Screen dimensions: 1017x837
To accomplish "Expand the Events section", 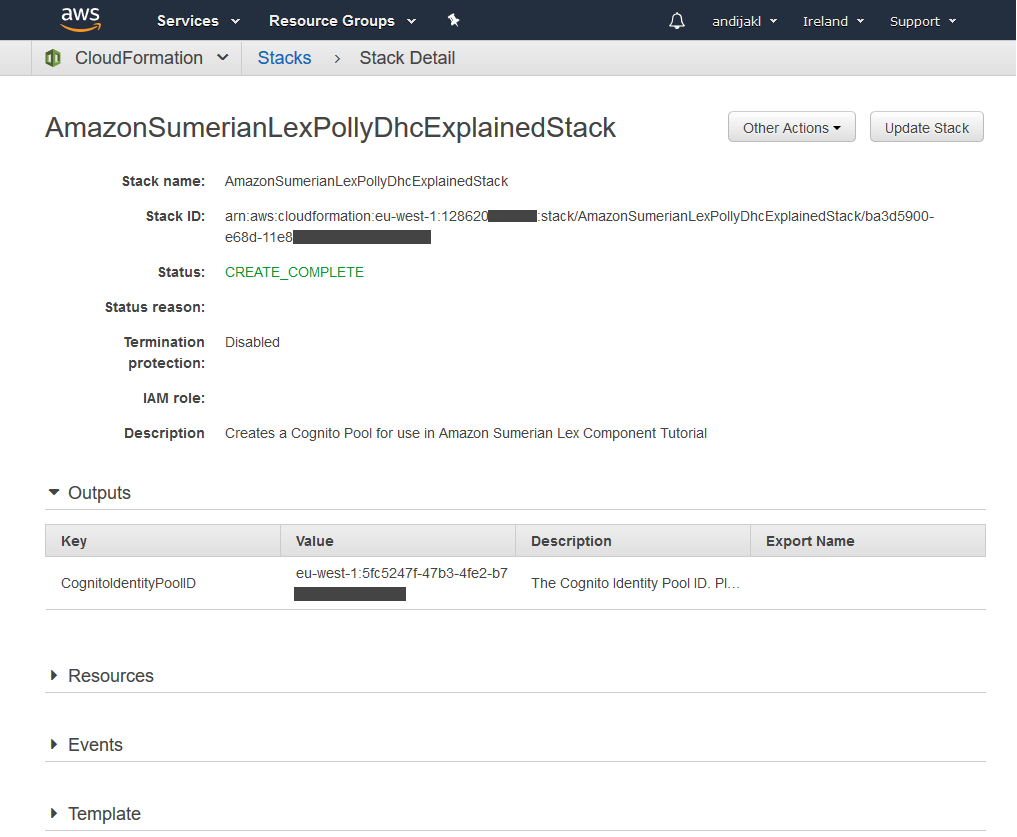I will click(86, 744).
